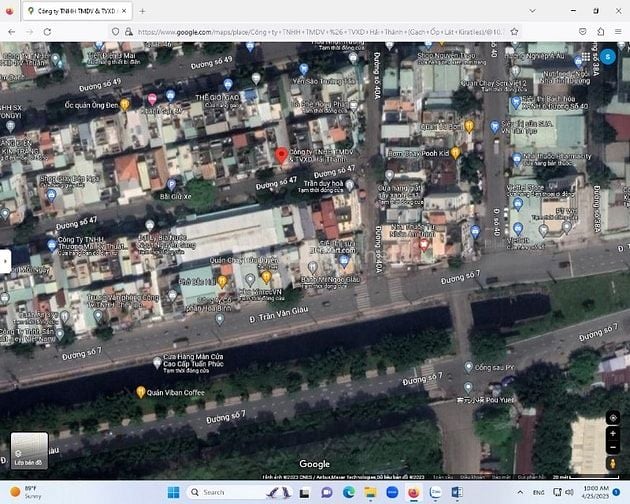The height and width of the screenshot is (504, 630).
Task: Open the Save to Pocket button
Action: [583, 32]
